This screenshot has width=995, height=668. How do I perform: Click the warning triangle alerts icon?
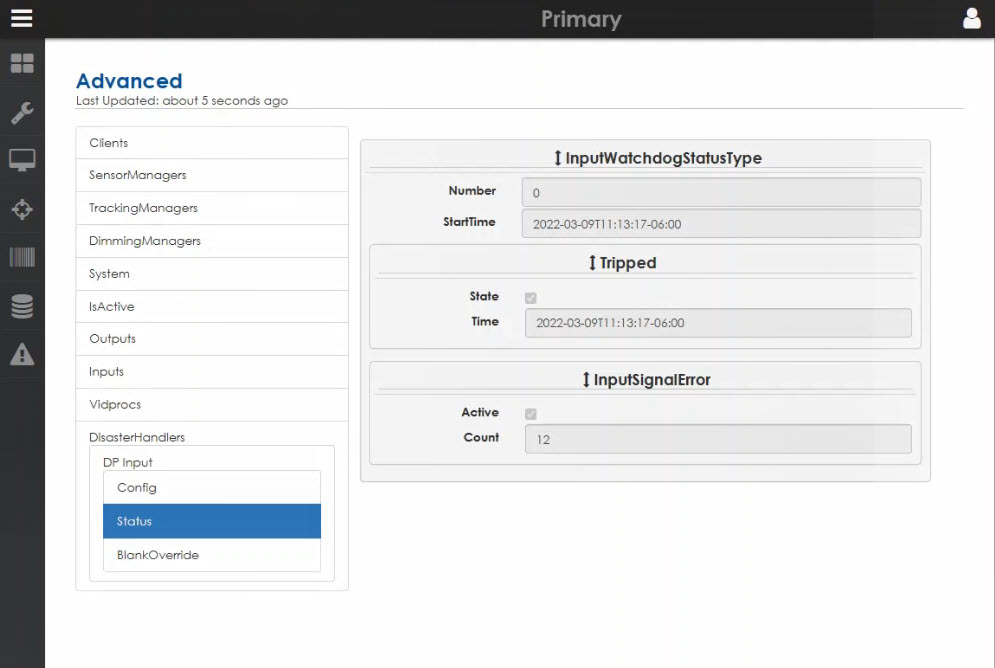click(22, 354)
